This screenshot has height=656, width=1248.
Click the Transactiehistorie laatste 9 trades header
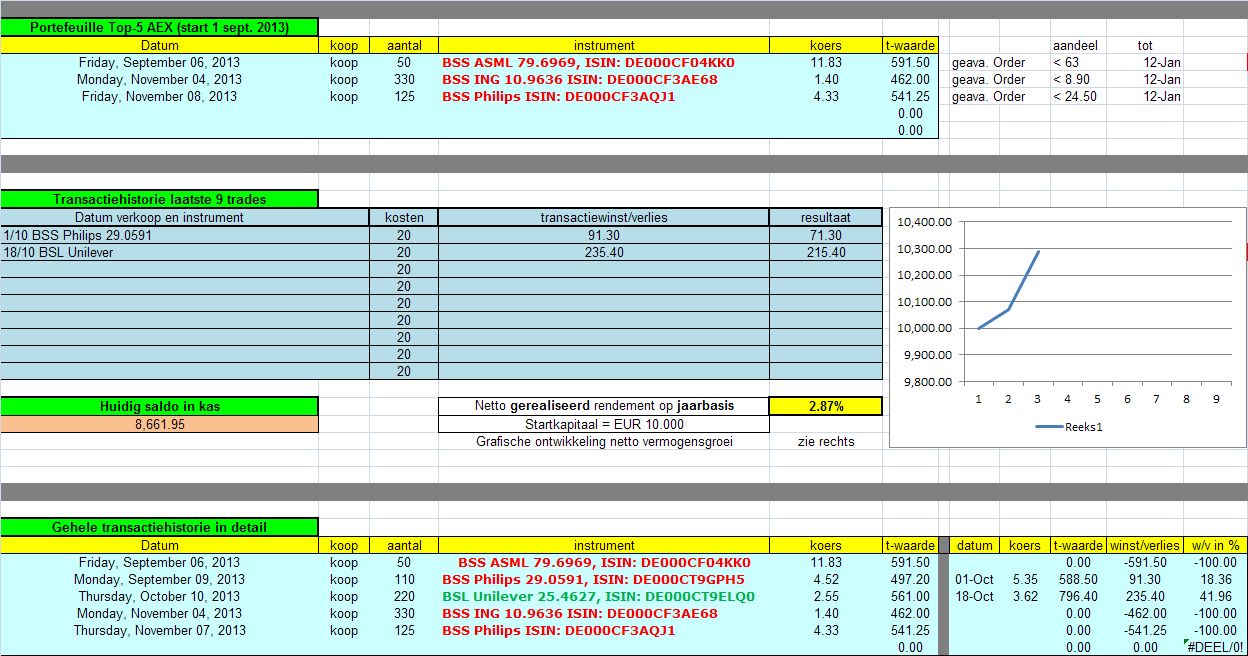(x=159, y=199)
